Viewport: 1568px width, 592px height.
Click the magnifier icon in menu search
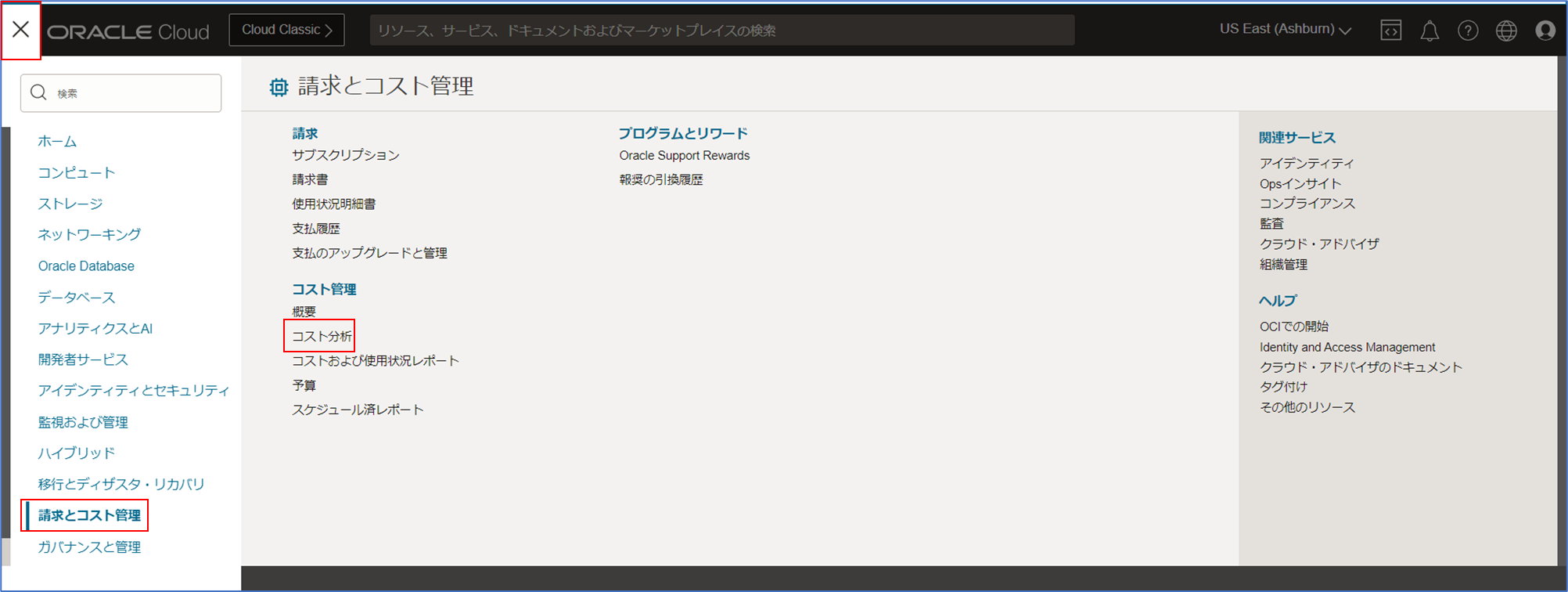38,93
